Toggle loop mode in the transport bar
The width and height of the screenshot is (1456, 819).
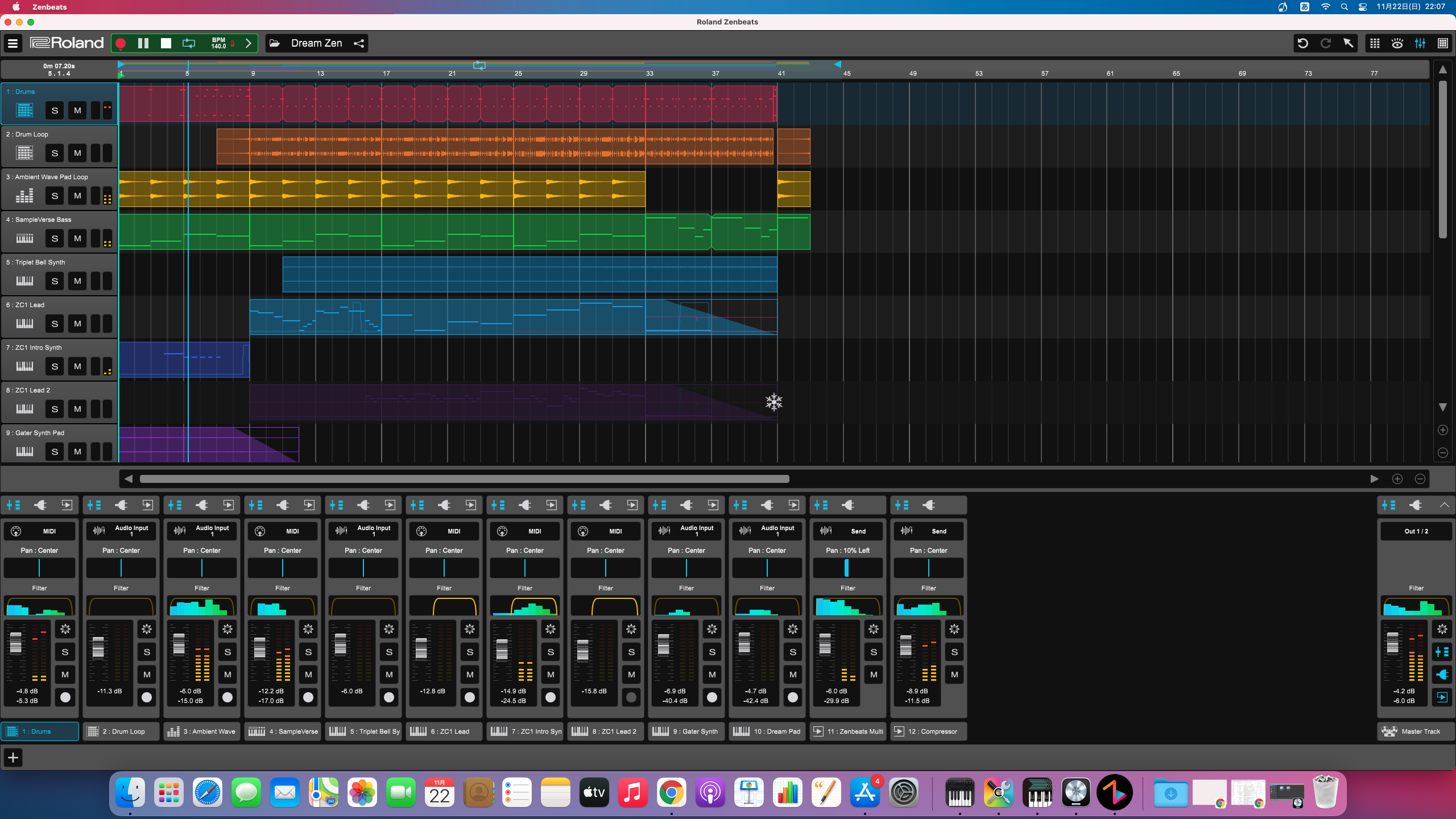(x=189, y=43)
